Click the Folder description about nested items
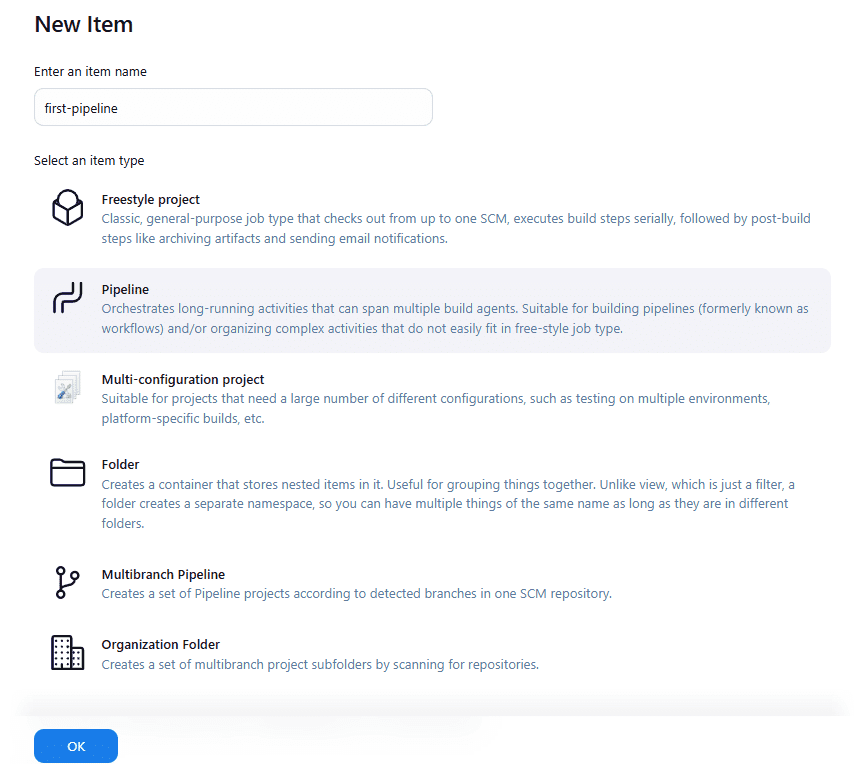The width and height of the screenshot is (863, 764). pyautogui.click(x=448, y=504)
